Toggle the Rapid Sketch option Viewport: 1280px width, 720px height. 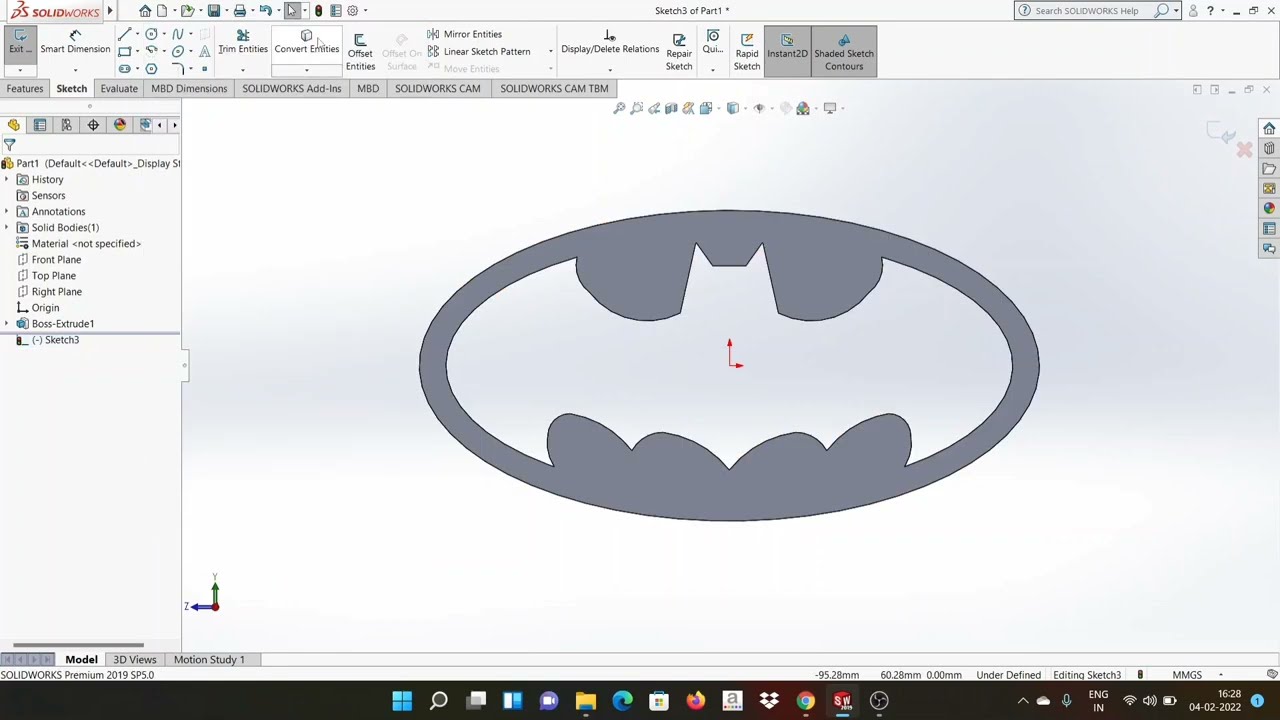[x=747, y=52]
